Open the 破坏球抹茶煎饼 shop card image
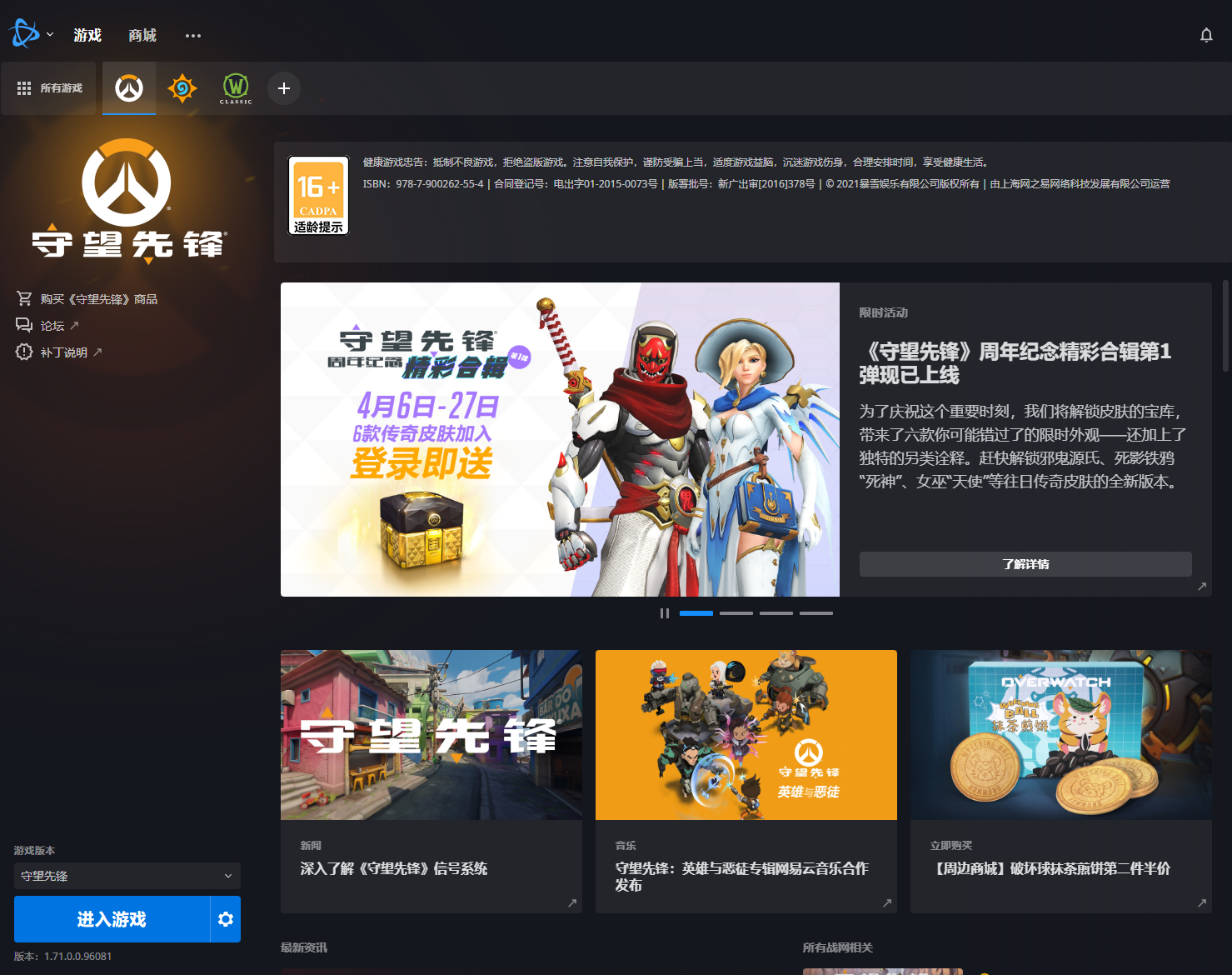 coord(1061,735)
